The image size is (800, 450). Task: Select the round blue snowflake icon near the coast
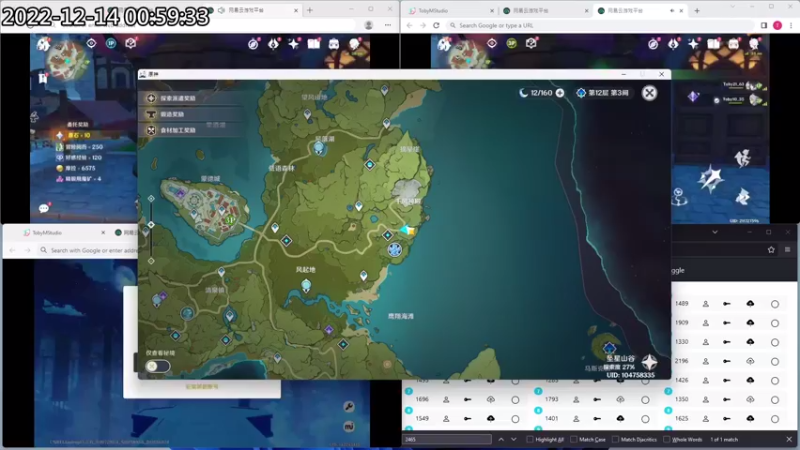pyautogui.click(x=394, y=249)
